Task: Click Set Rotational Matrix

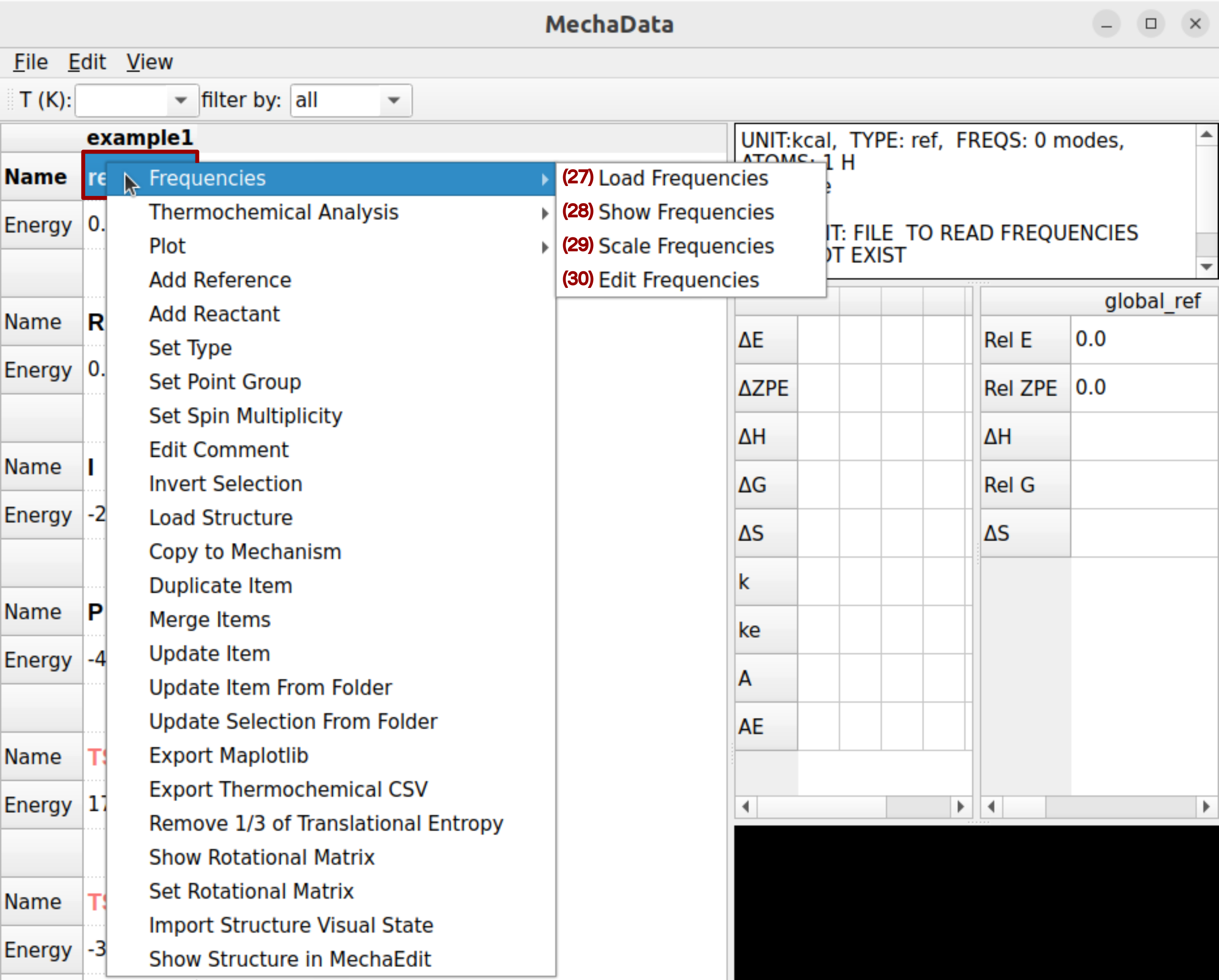Action: [x=331, y=891]
